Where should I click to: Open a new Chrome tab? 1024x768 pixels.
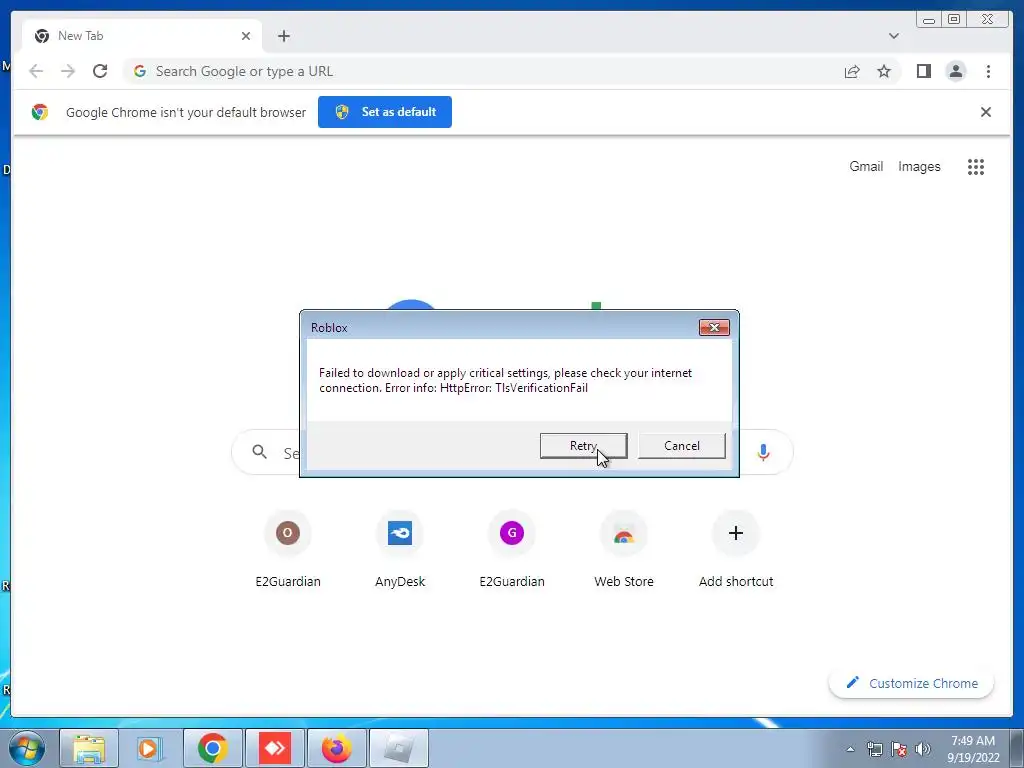(x=283, y=36)
